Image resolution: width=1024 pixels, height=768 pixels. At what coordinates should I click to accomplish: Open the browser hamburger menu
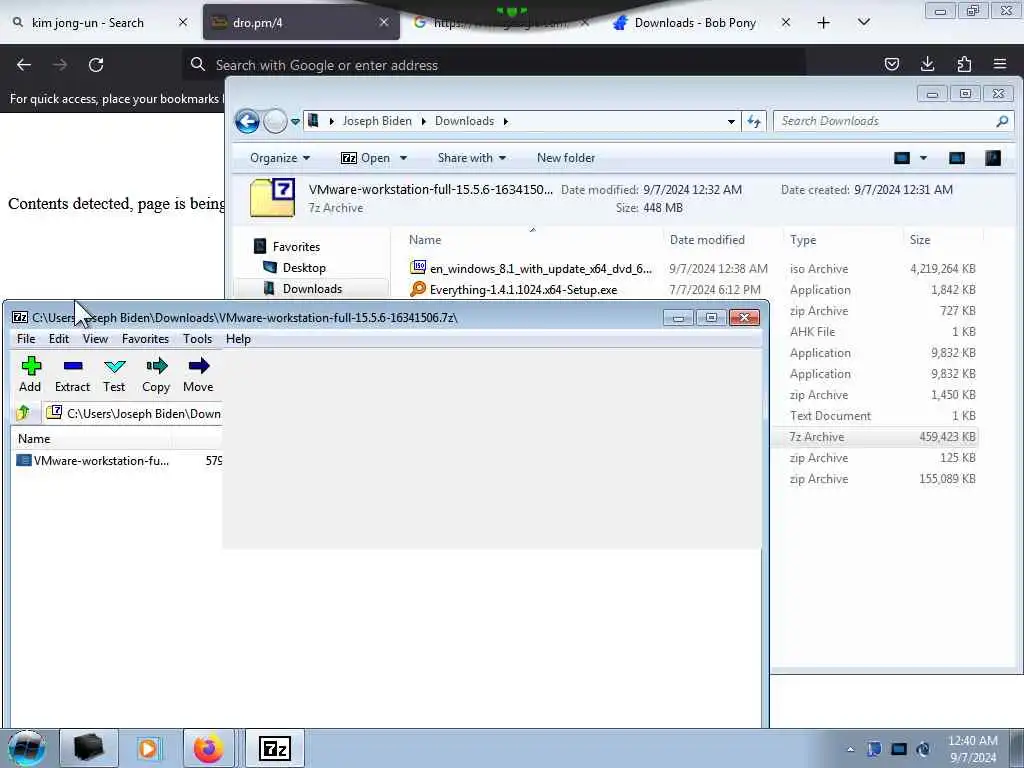1000,64
